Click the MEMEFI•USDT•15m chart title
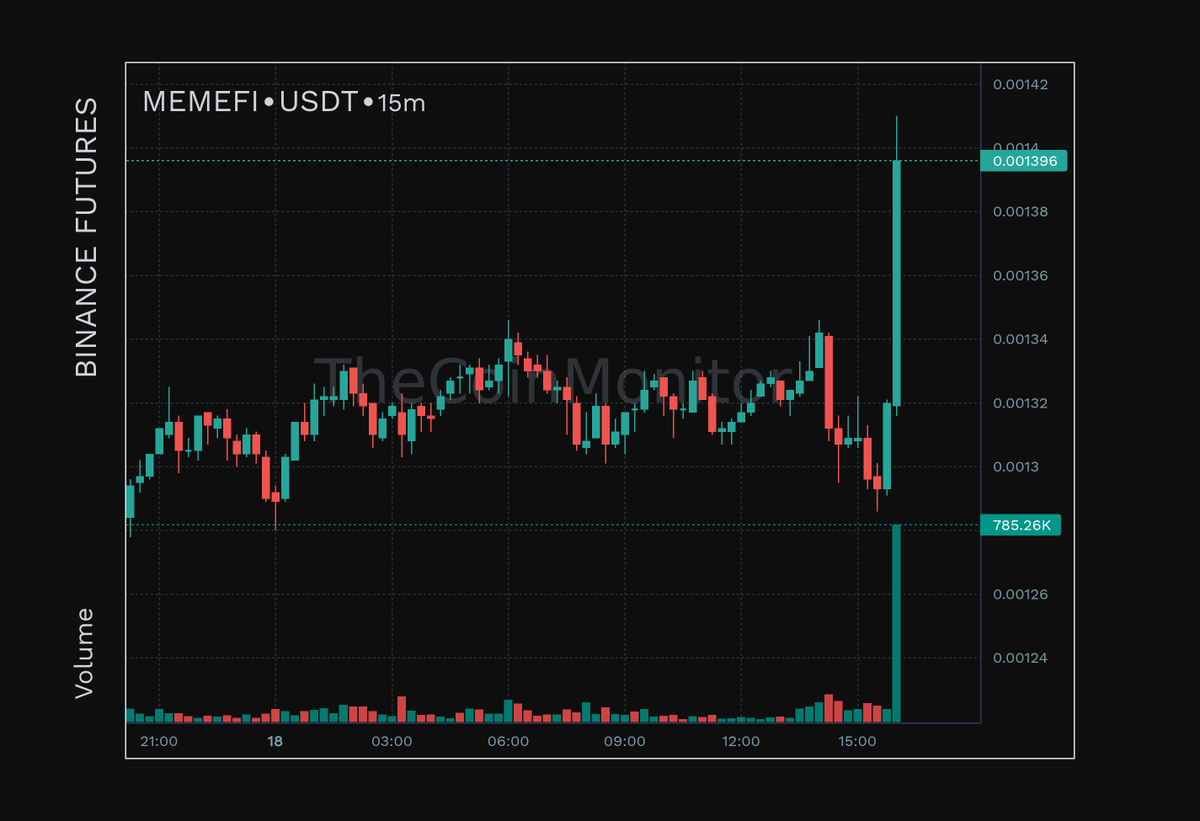Image resolution: width=1200 pixels, height=821 pixels. pyautogui.click(x=284, y=102)
